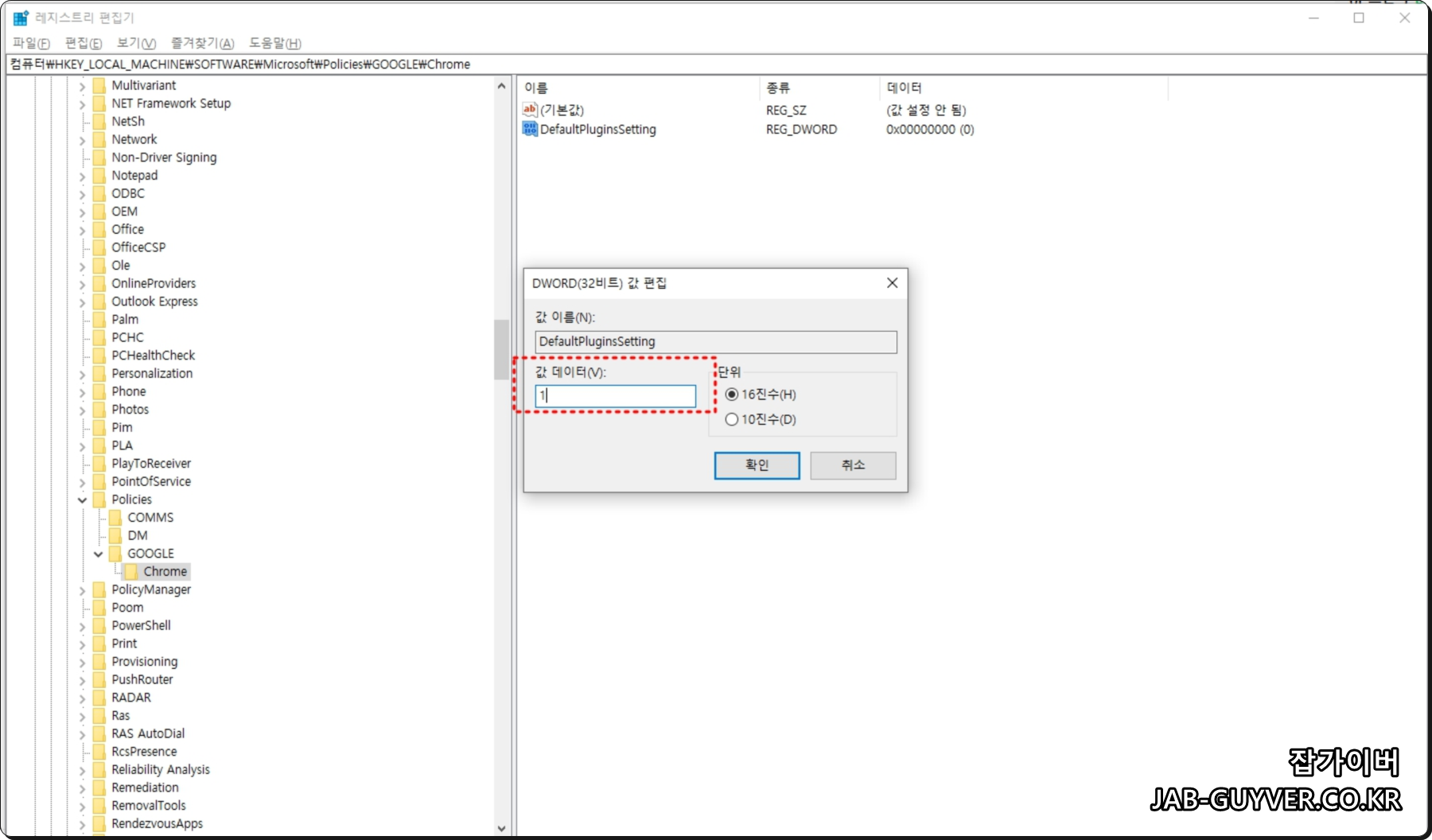
Task: Click the 종류 column header
Action: 820,87
